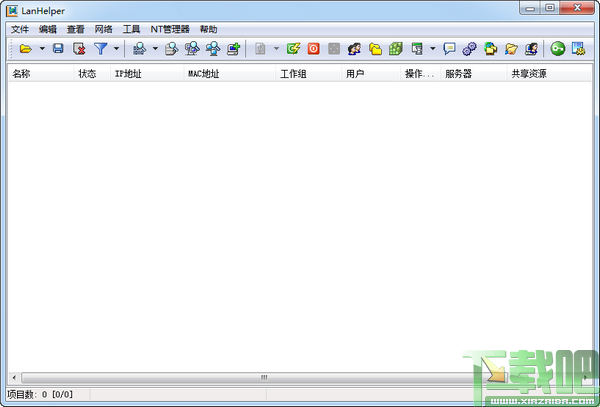The image size is (600, 407).
Task: Click the green lightning wake-up icon
Action: (x=293, y=49)
